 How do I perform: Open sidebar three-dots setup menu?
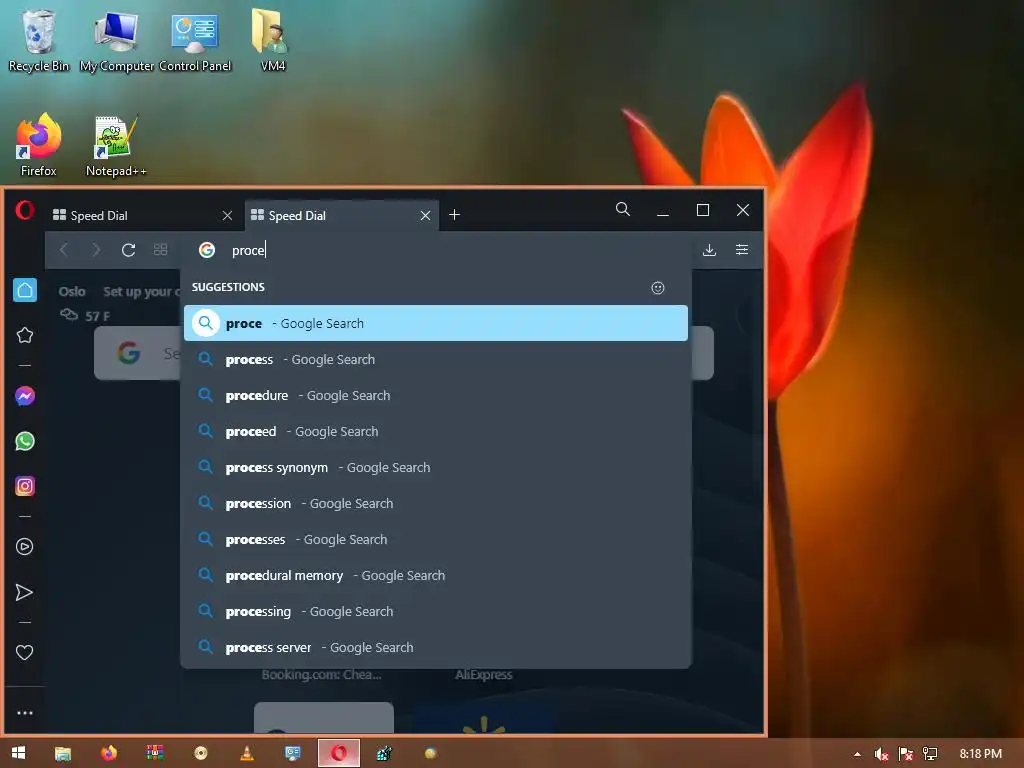tap(25, 713)
